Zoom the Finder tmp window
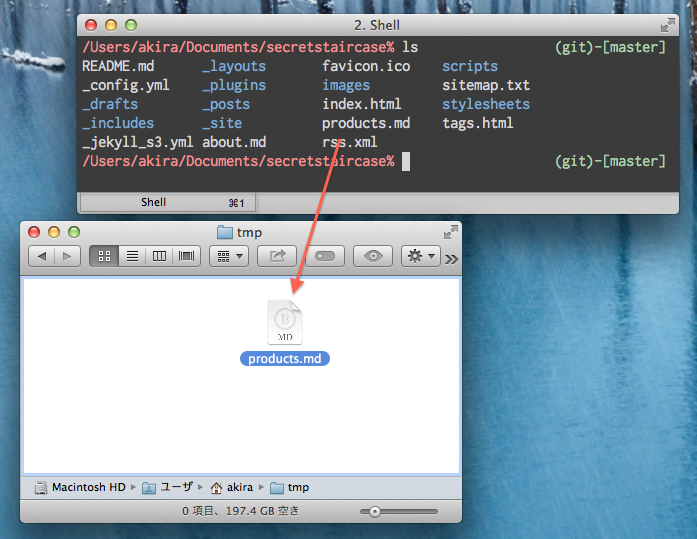This screenshot has width=697, height=539. [74, 232]
